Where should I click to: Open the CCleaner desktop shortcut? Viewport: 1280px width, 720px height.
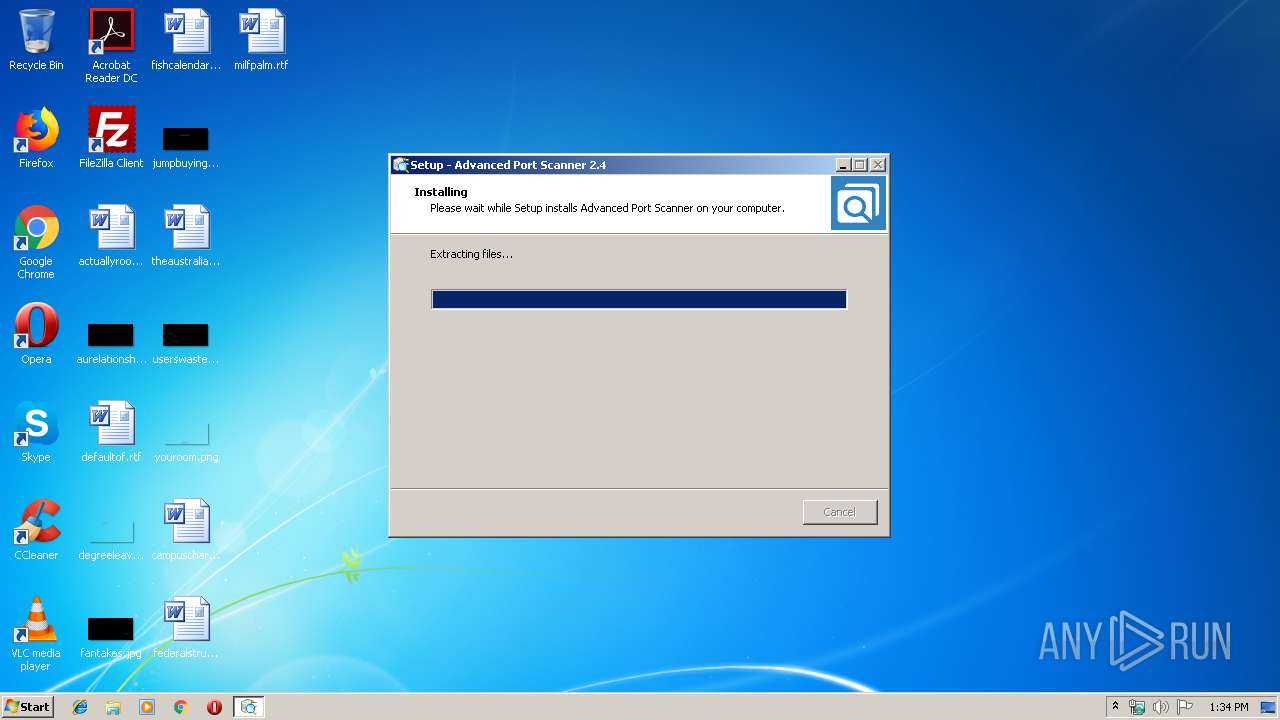36,530
